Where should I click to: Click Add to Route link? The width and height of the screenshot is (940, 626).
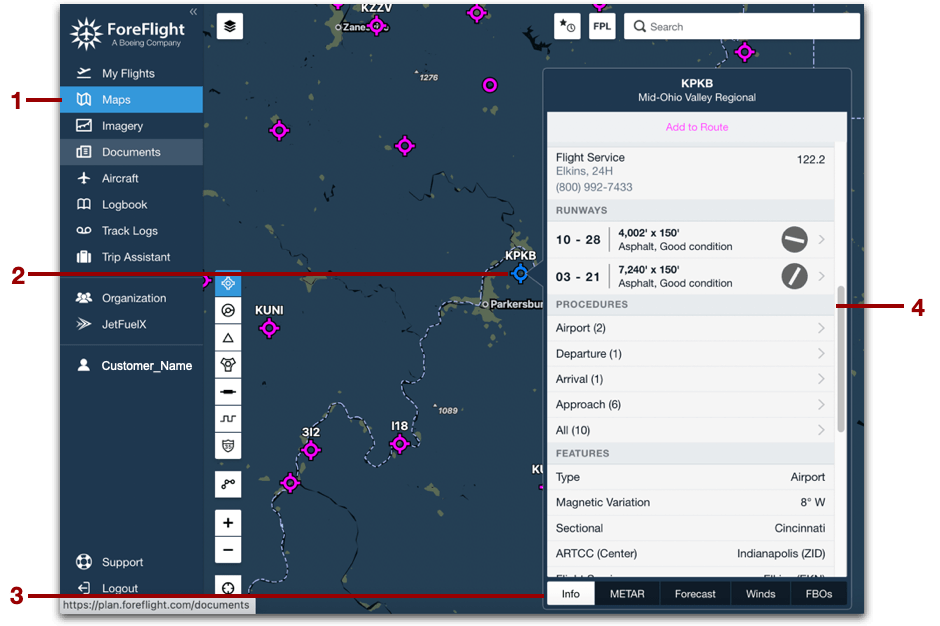pyautogui.click(x=697, y=127)
